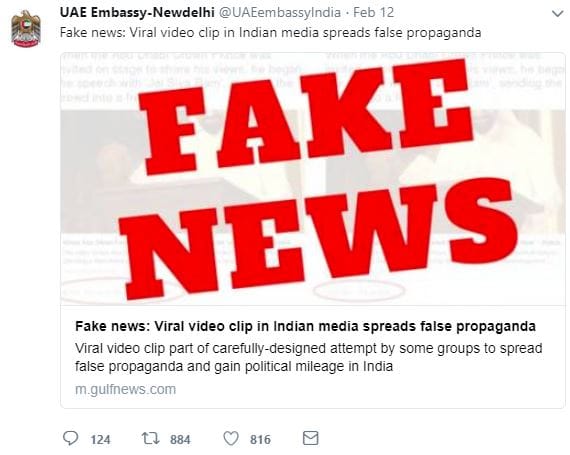Like the tweet with the heart icon
Screen dimensions: 570x455
point(231,438)
